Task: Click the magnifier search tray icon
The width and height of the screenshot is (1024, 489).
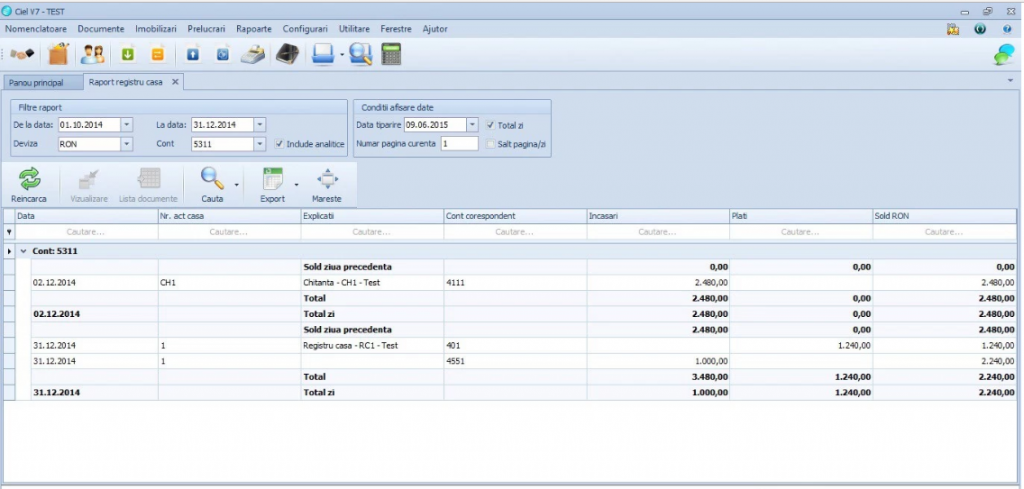Action: coord(360,54)
